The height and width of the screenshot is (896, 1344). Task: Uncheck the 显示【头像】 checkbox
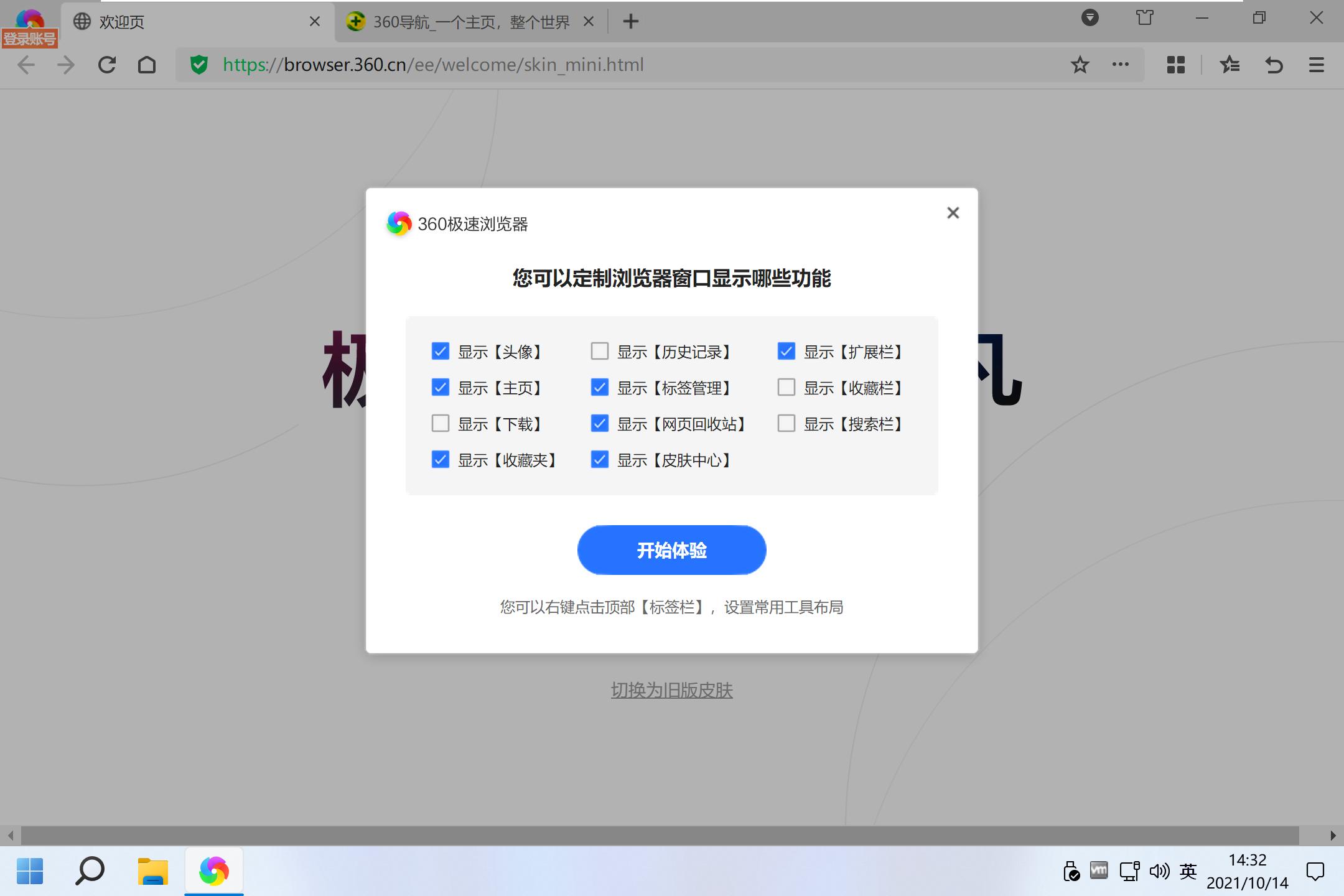[x=440, y=352]
